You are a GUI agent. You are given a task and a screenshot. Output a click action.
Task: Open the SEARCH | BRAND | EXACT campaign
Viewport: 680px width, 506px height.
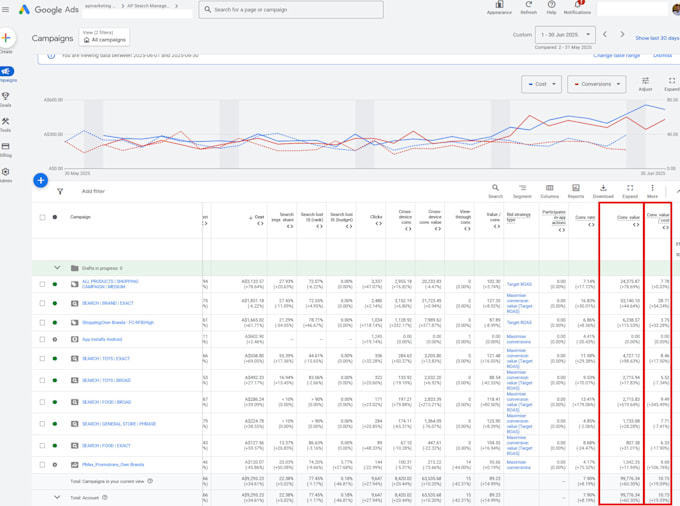click(x=108, y=303)
